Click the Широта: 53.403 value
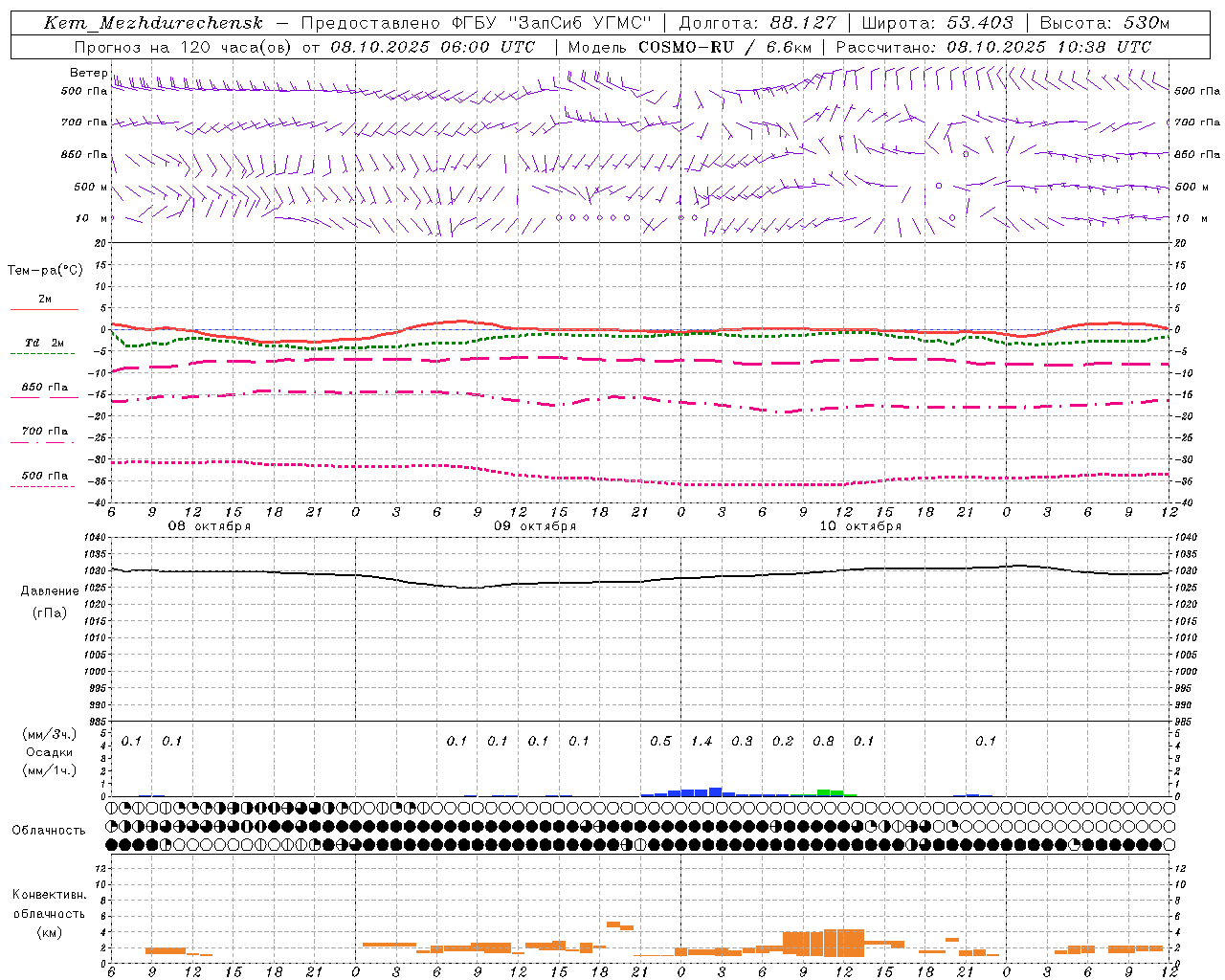Viewport: 1225px width, 980px height. click(x=937, y=23)
